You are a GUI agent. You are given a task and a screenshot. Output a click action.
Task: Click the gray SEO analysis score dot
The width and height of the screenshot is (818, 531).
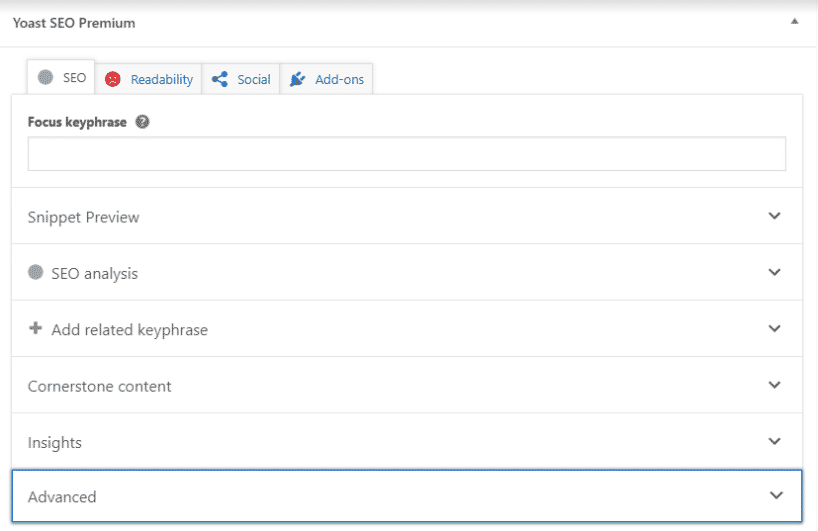[35, 272]
